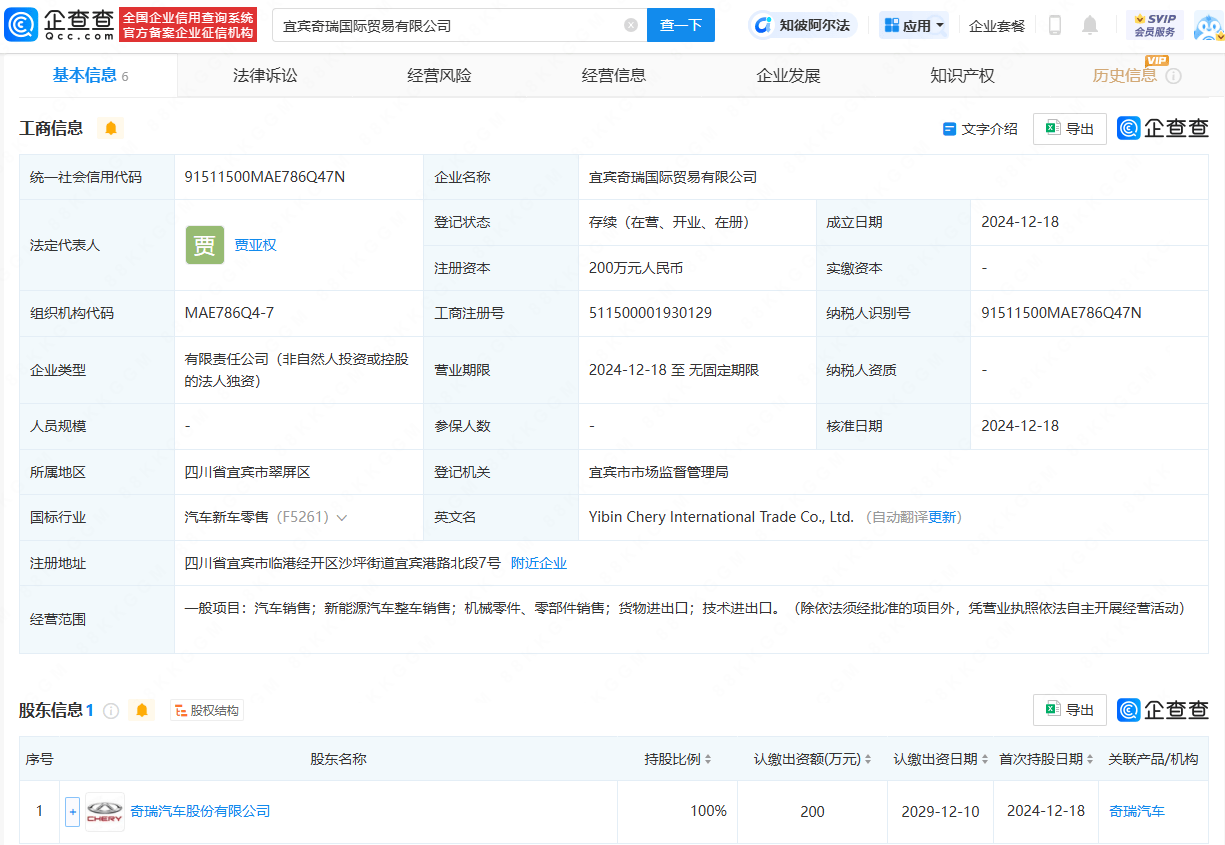Toggle 文字介绍 view
Image resolution: width=1225 pixels, height=845 pixels.
[980, 129]
